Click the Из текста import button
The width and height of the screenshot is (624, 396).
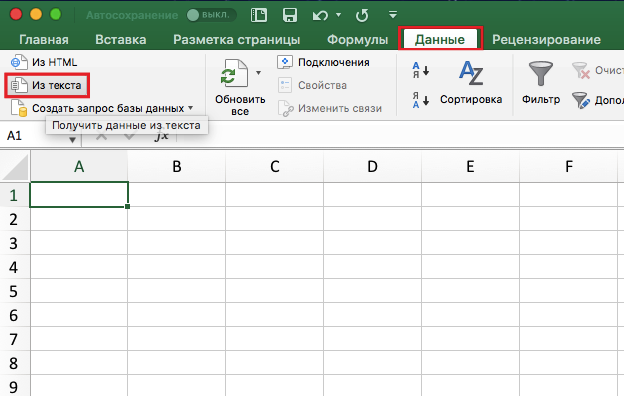pos(47,85)
